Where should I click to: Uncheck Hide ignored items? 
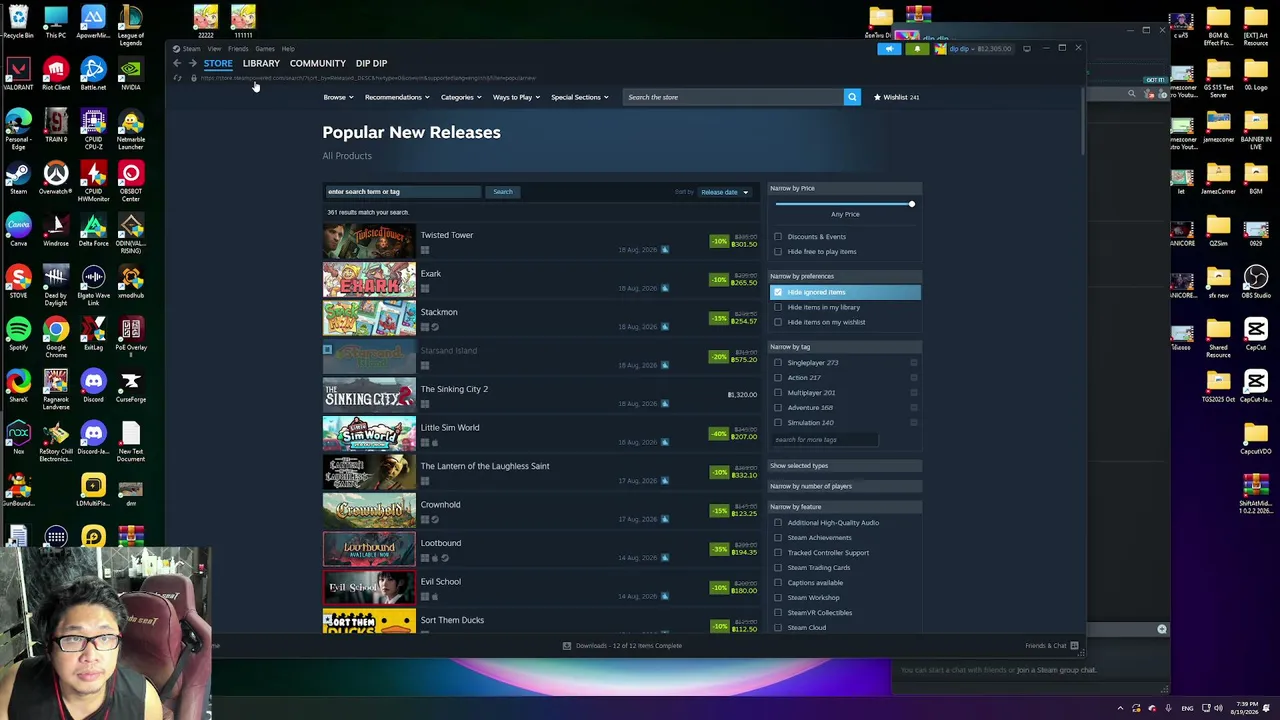(778, 292)
